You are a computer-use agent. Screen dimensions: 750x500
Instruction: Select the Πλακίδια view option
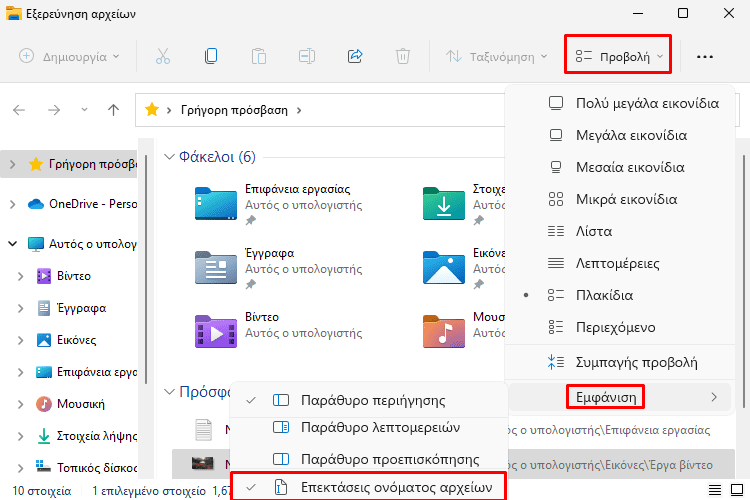[603, 296]
